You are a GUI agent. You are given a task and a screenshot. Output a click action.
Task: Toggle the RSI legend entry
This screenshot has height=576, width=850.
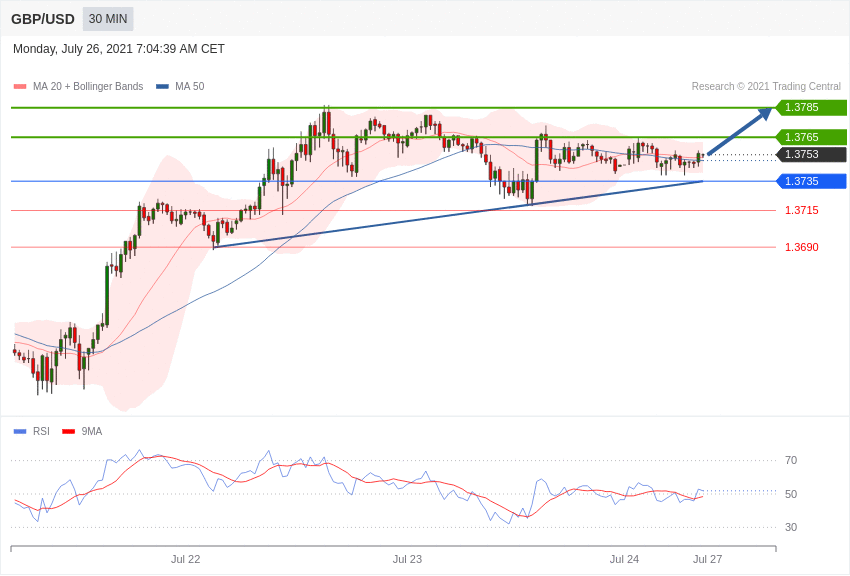[x=31, y=431]
